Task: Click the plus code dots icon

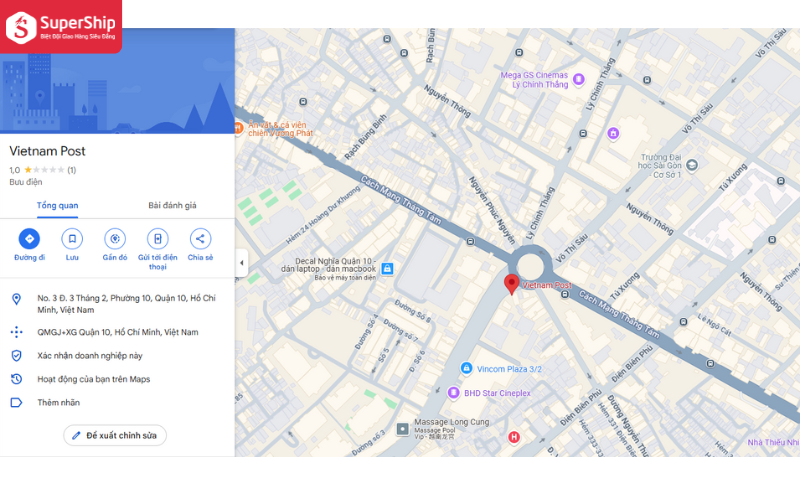Action: point(16,332)
